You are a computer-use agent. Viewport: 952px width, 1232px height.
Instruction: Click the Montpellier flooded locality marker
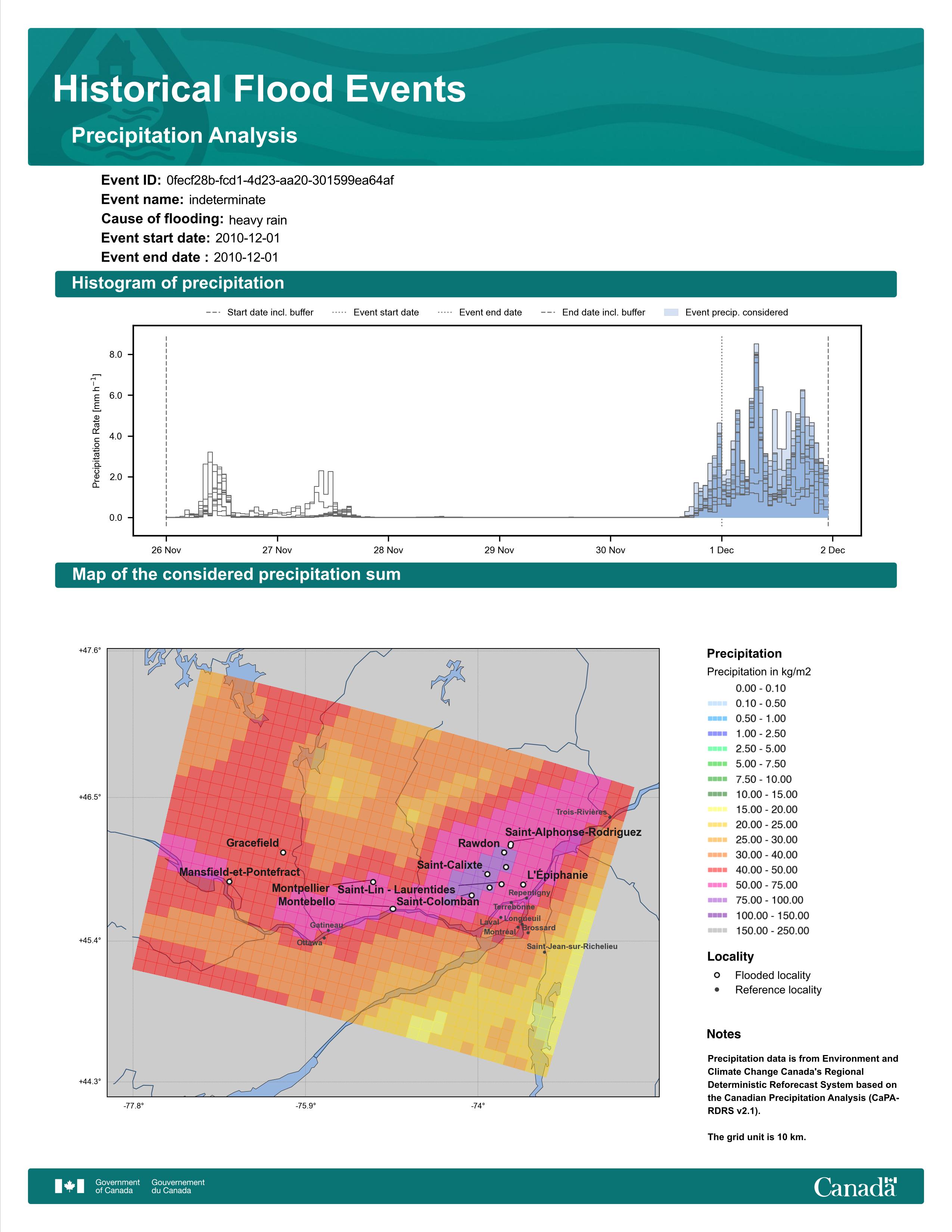[373, 882]
